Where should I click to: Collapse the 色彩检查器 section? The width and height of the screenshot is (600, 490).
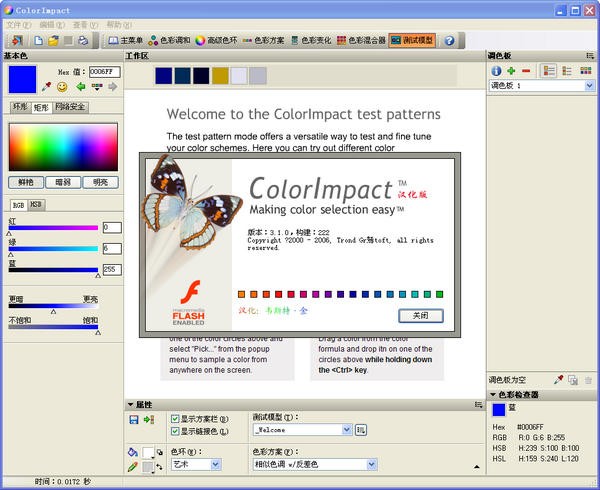click(x=493, y=394)
